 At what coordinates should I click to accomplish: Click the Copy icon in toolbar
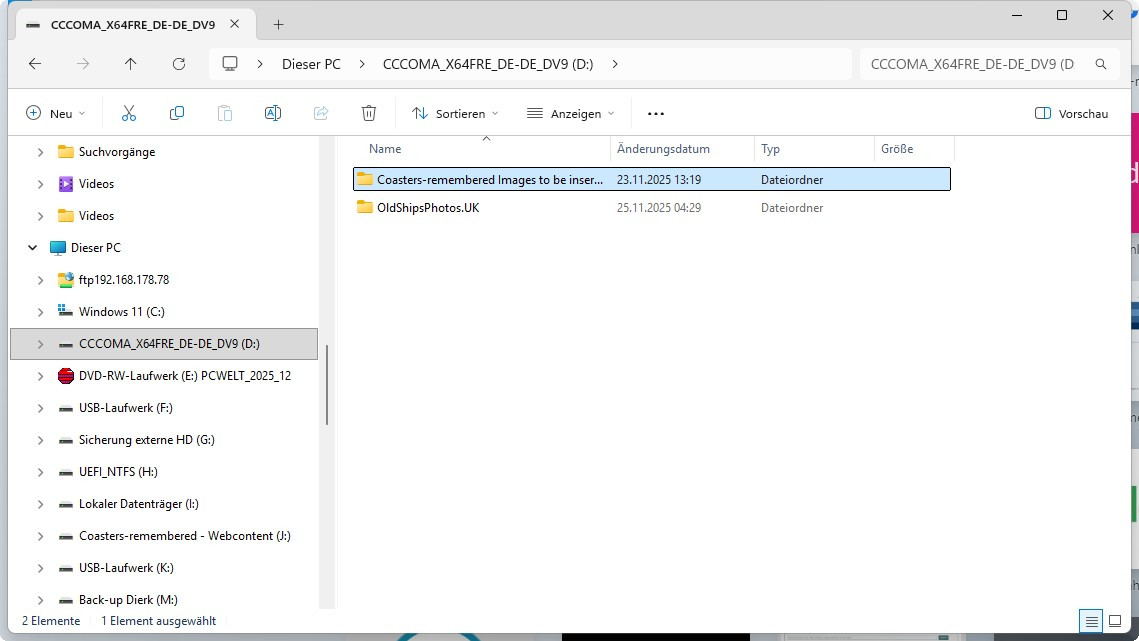(x=177, y=113)
